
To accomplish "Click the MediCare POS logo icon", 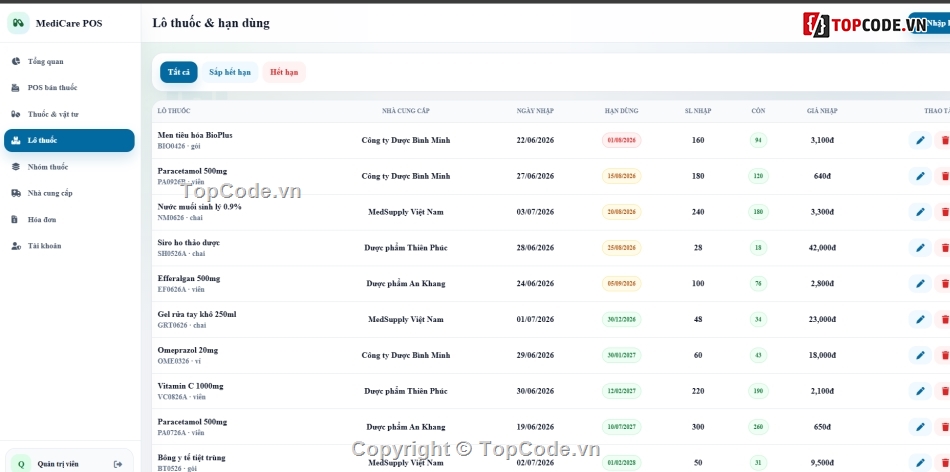I will click(x=18, y=23).
